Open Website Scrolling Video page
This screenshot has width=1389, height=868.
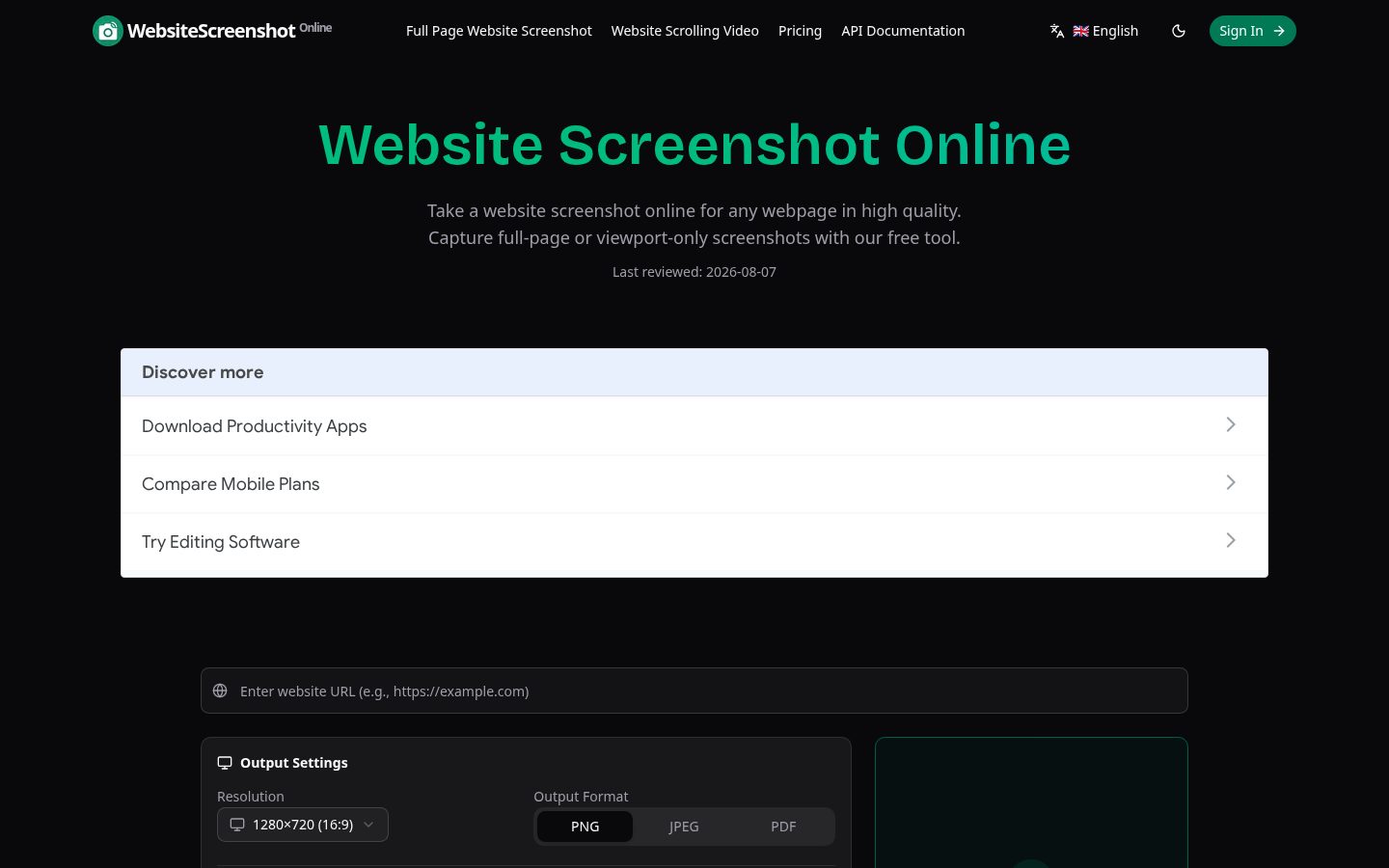(685, 31)
